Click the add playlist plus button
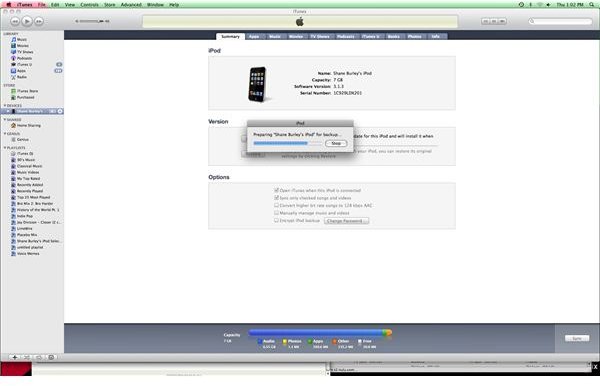This screenshot has width=600, height=386. tap(15, 357)
